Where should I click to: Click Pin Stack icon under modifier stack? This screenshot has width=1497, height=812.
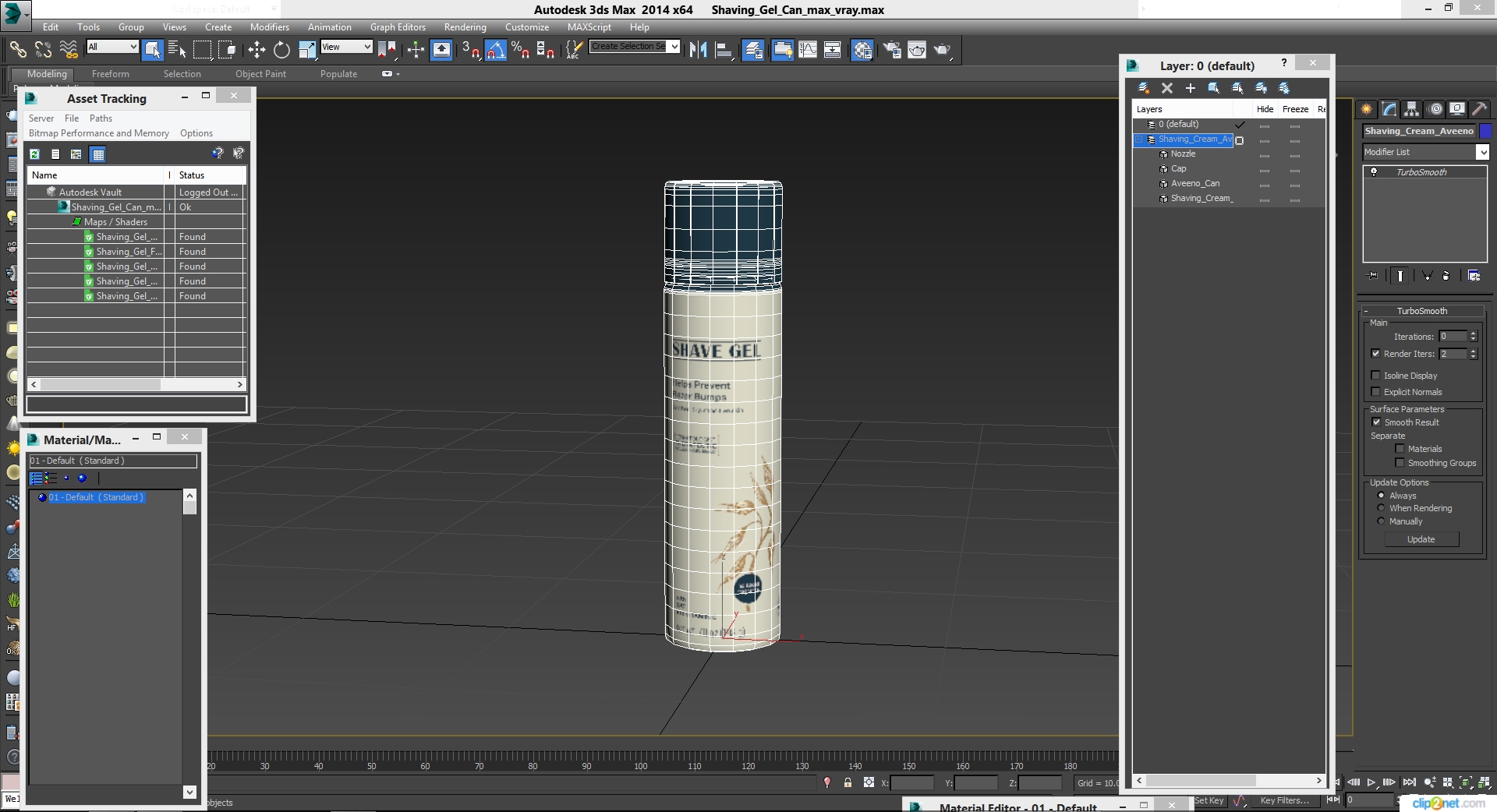(1373, 275)
